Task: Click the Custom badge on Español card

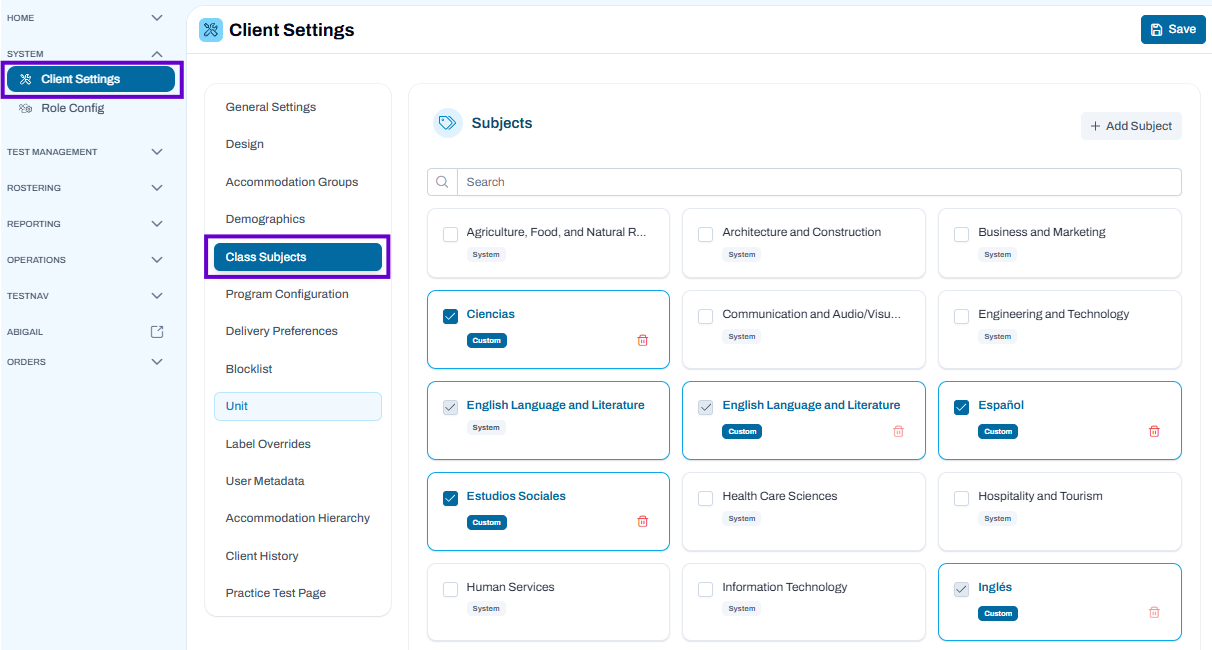Action: point(998,431)
